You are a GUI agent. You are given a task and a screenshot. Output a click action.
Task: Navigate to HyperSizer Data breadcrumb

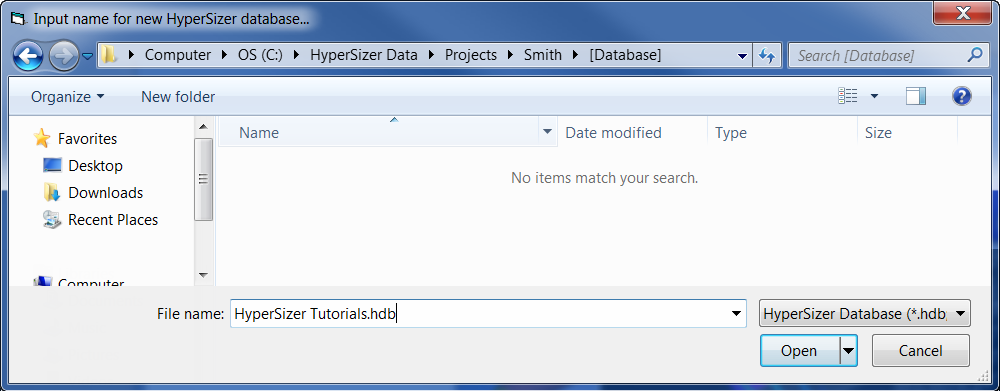[364, 55]
